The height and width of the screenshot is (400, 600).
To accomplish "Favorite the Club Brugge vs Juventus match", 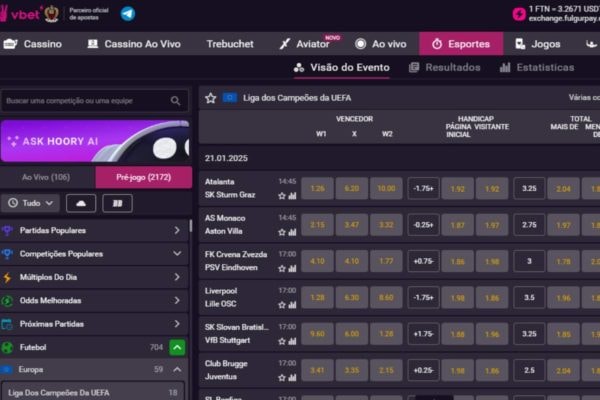I will coord(282,378).
